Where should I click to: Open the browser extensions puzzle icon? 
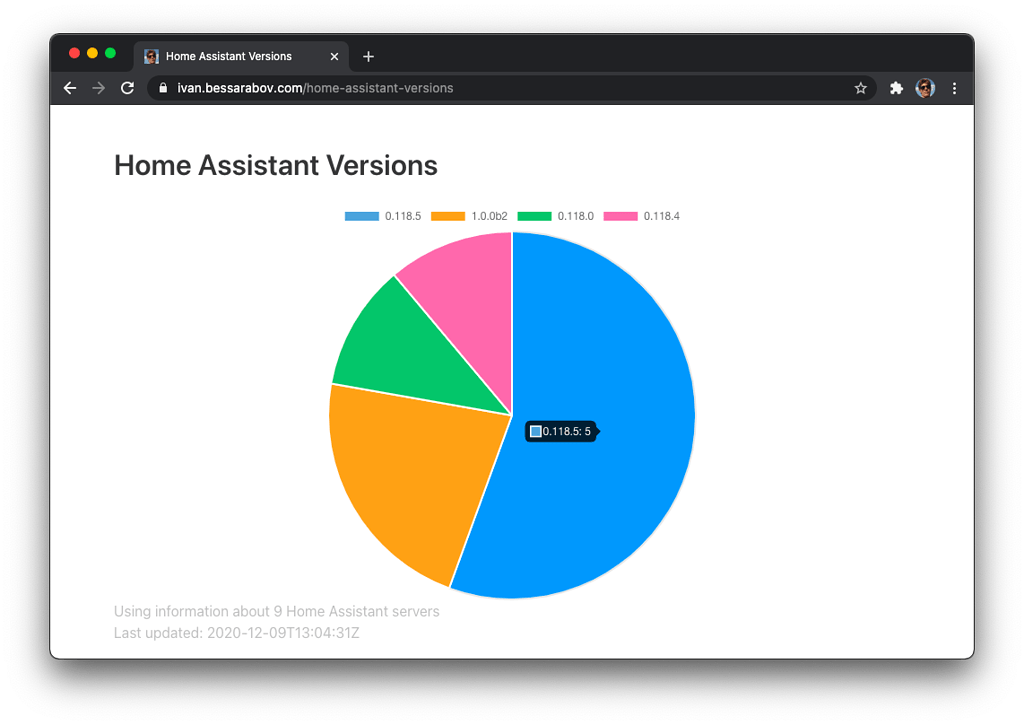coord(896,88)
